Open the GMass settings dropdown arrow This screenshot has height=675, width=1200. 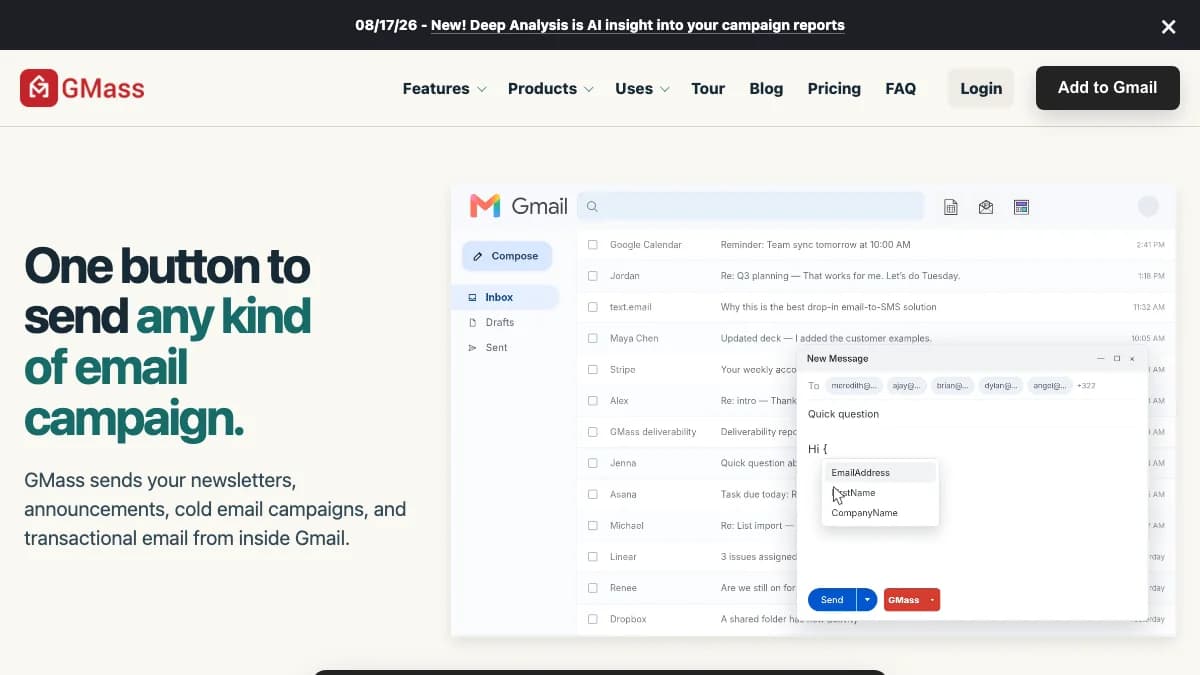click(x=932, y=600)
